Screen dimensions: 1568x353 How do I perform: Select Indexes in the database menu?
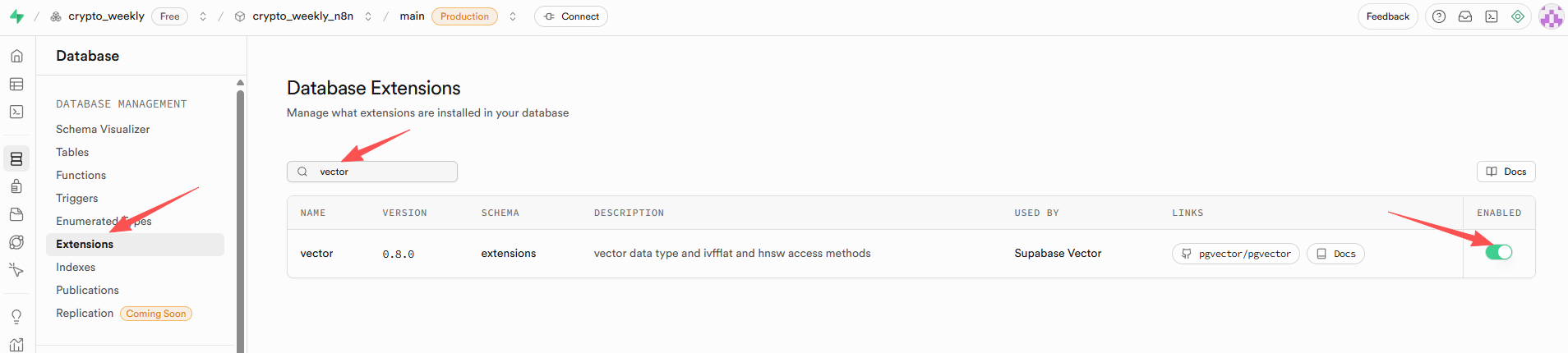tap(76, 267)
